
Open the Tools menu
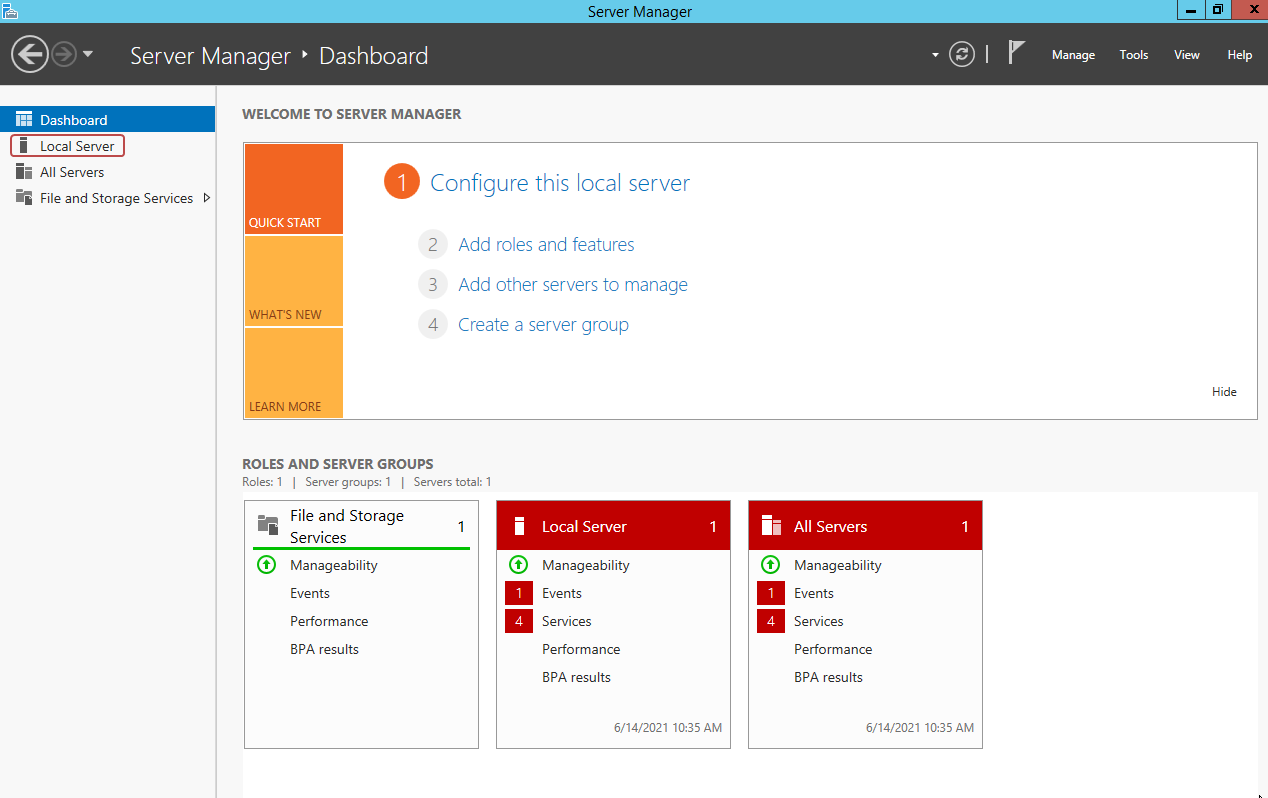(x=1134, y=55)
